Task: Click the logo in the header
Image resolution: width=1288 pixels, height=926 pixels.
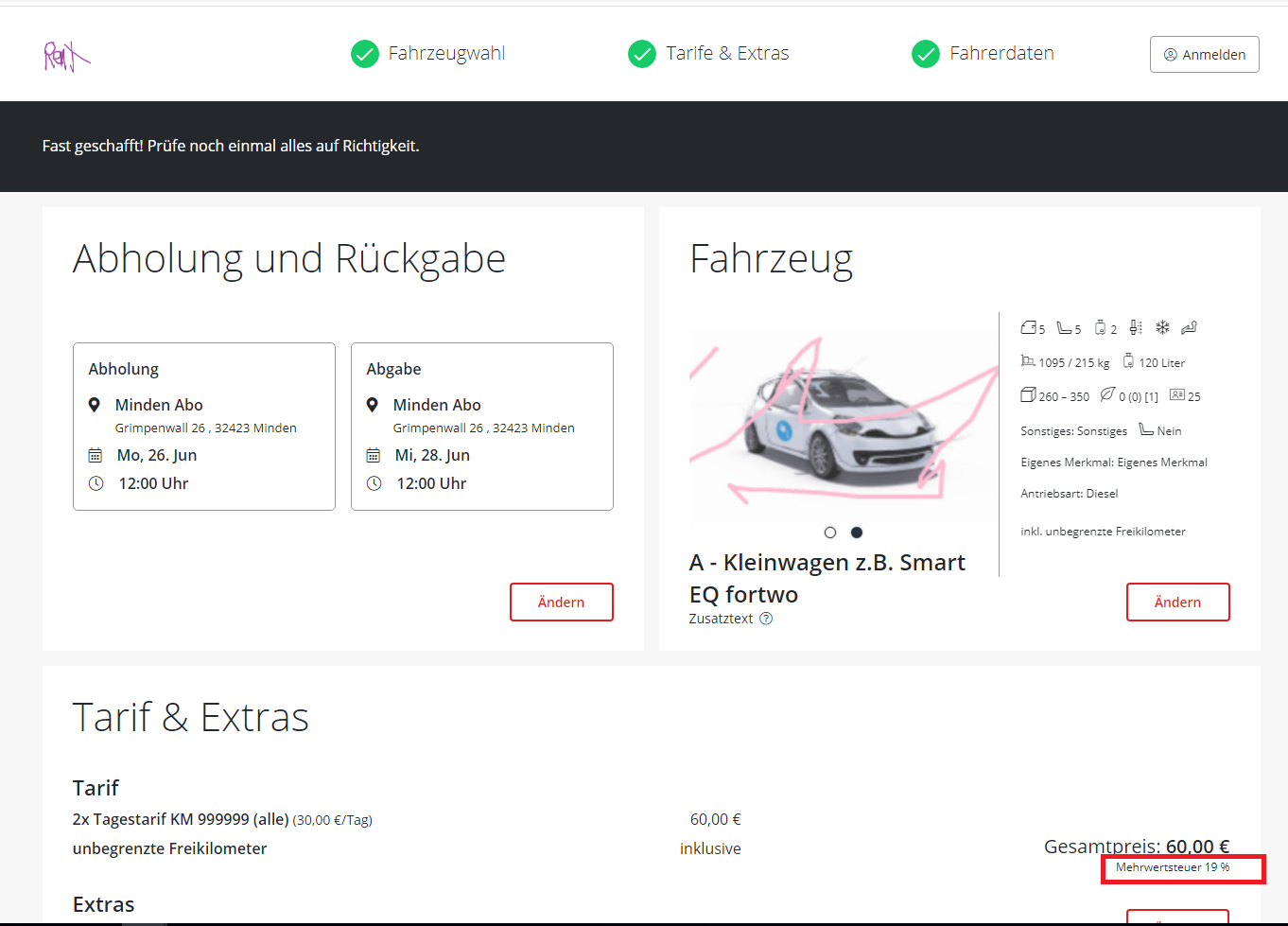Action: [x=66, y=56]
